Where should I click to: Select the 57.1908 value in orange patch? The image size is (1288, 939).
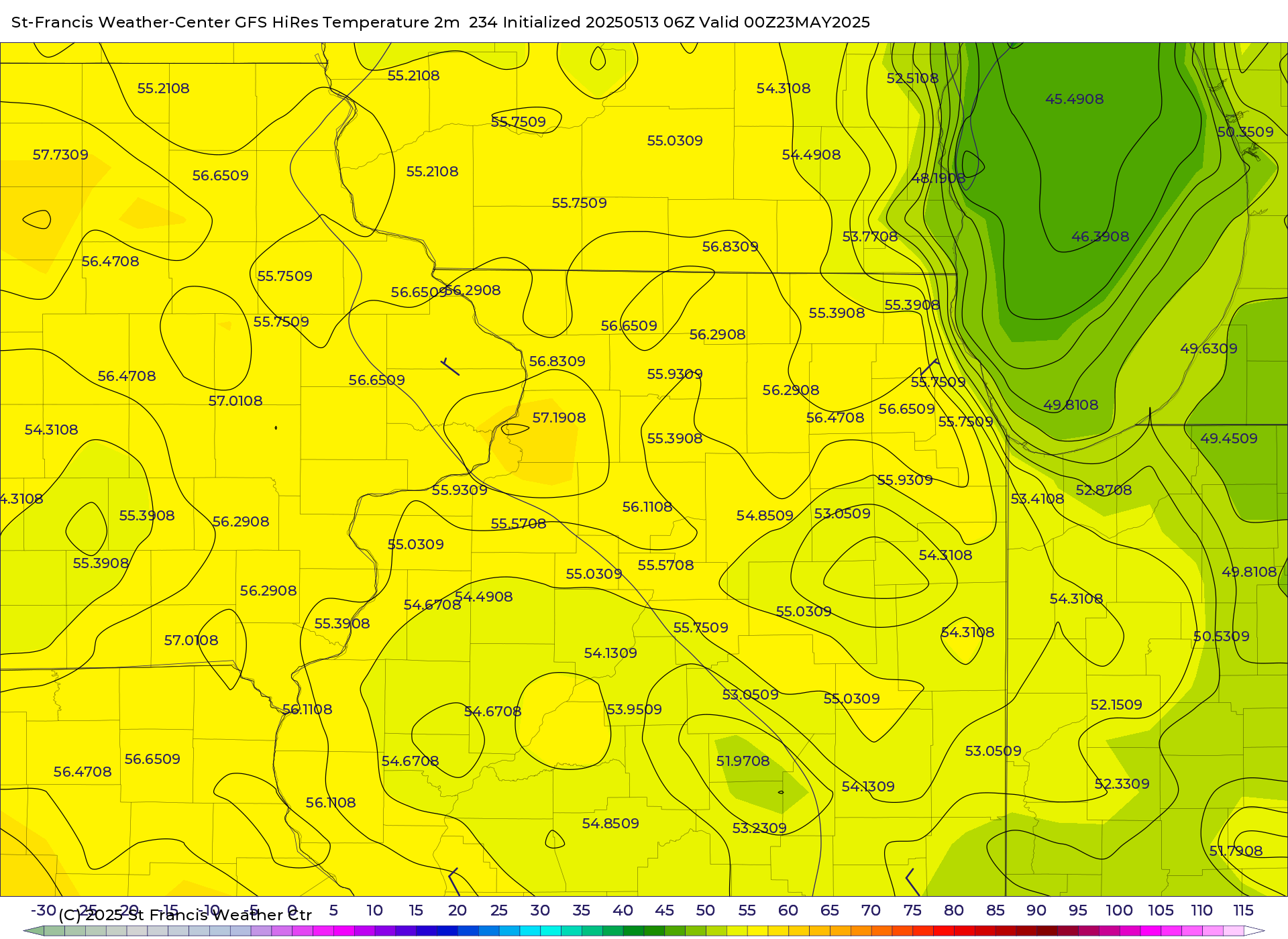(x=559, y=418)
